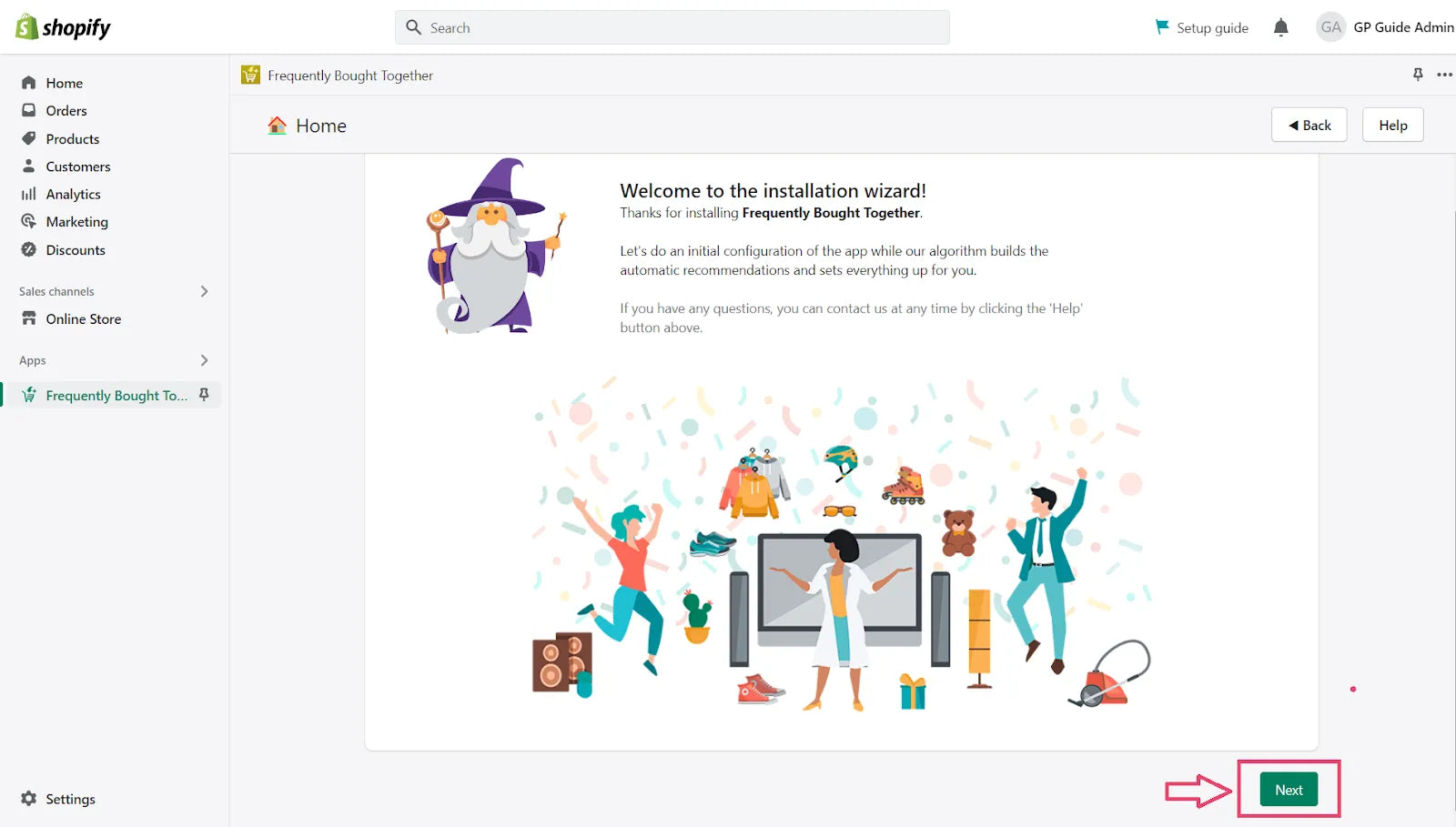Click the app header cart icon
The image size is (1456, 827).
[250, 75]
